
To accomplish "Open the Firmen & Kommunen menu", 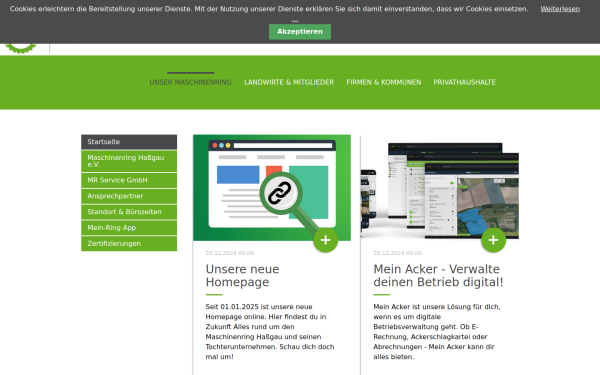I will (383, 82).
